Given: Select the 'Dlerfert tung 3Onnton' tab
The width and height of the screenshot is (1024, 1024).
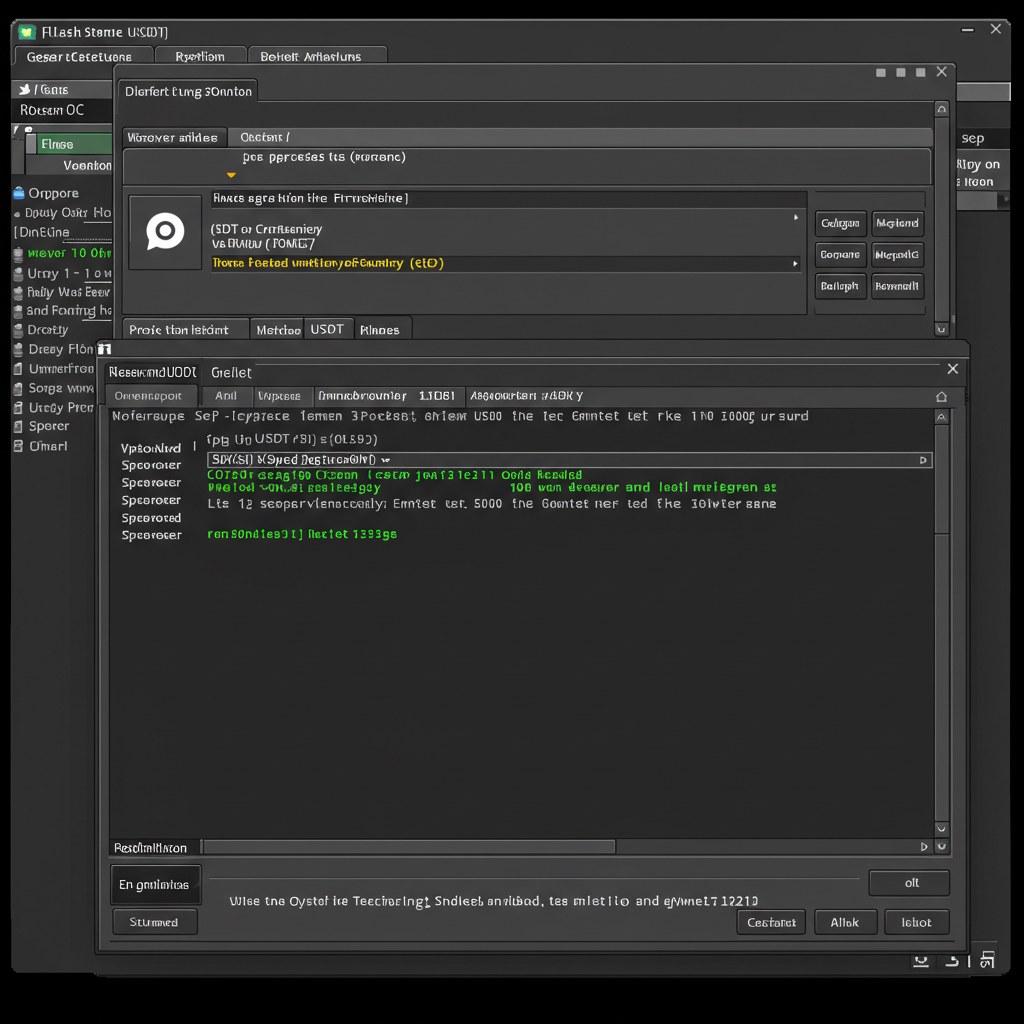Looking at the screenshot, I should coord(188,91).
